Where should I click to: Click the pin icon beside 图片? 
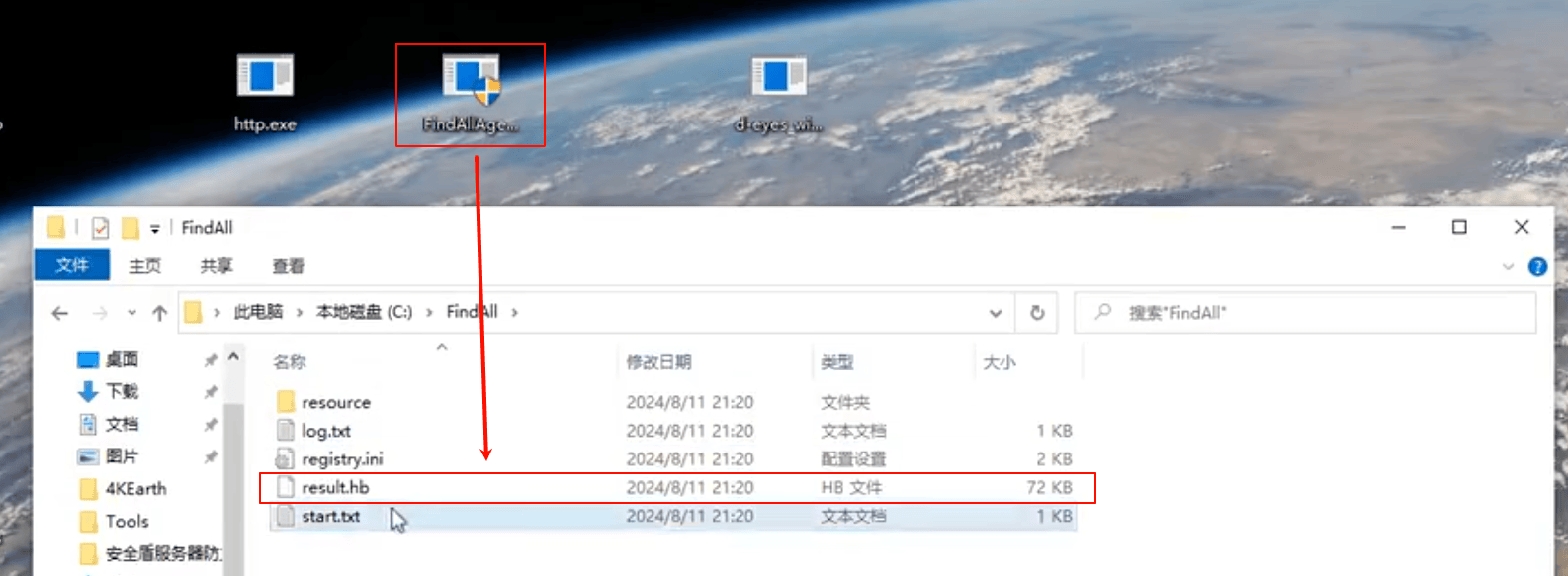(210, 457)
